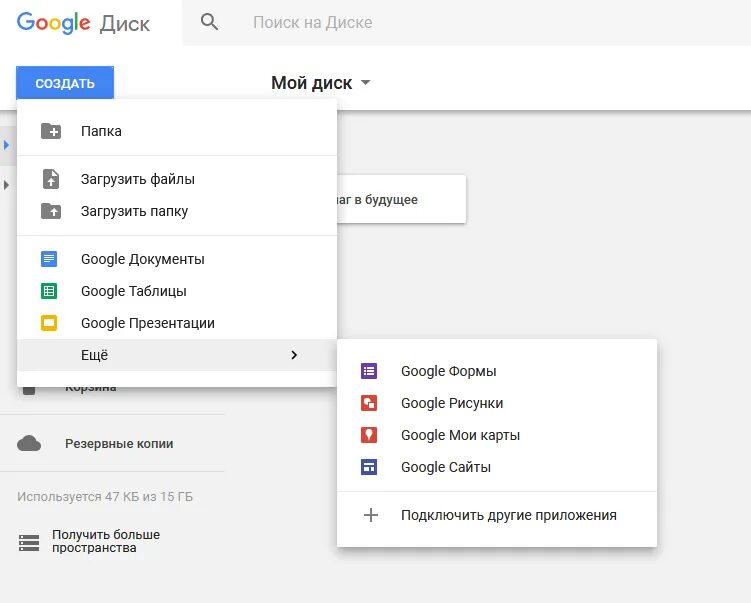Screen dimensions: 751x603
Task: Click the purple Google Forms icon
Action: [369, 371]
